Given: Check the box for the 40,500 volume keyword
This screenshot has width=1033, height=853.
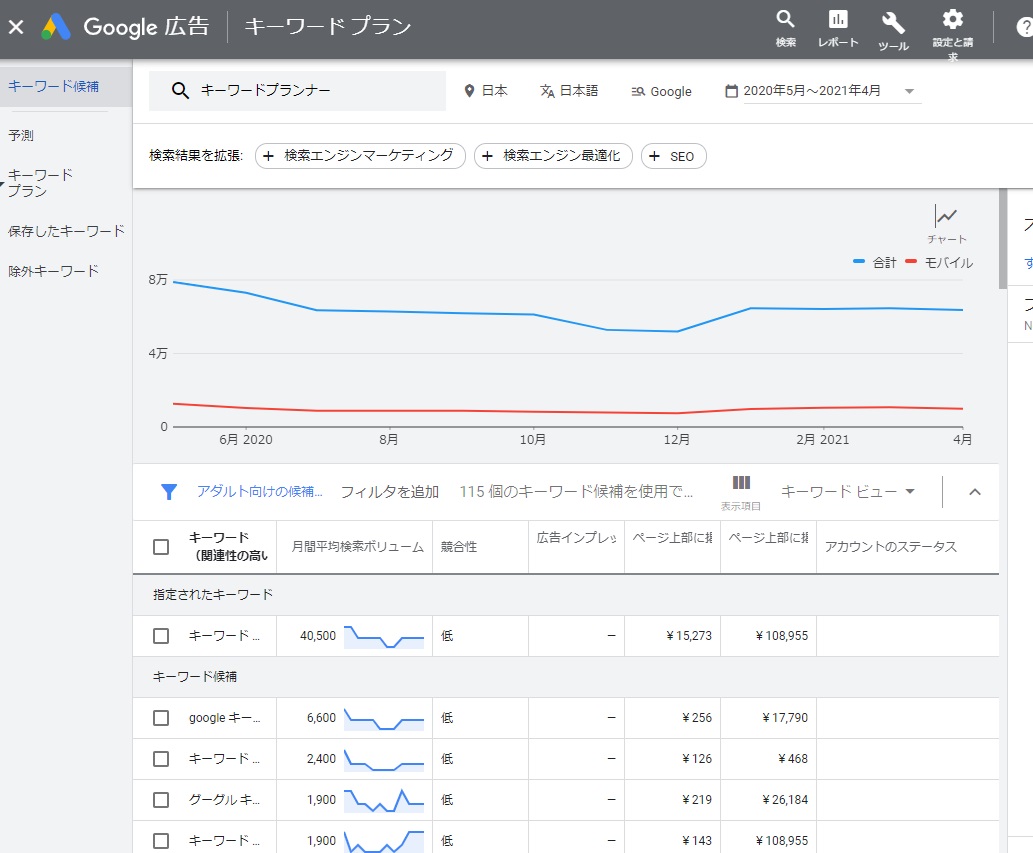Looking at the screenshot, I should click(161, 636).
